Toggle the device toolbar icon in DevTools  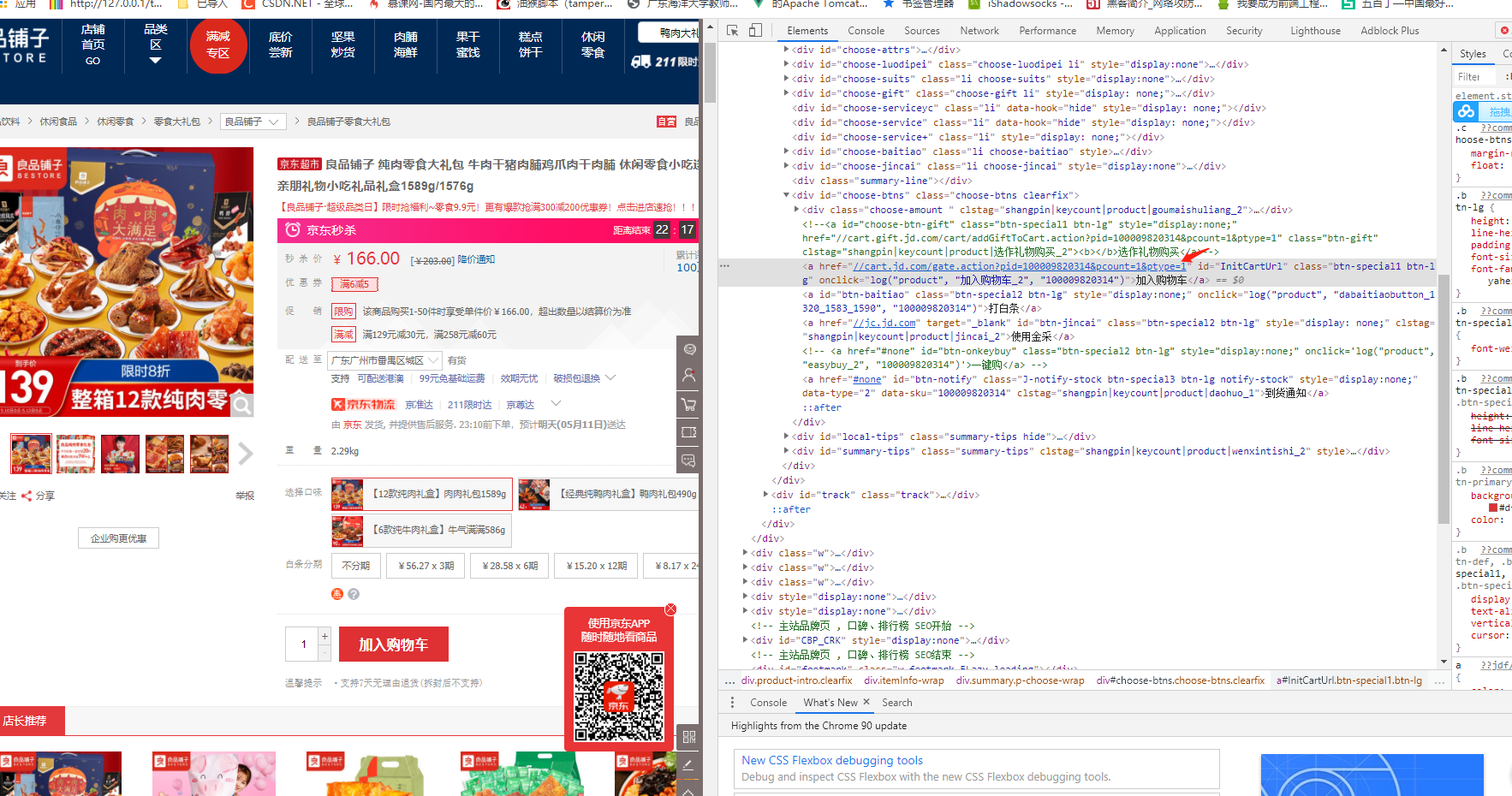[x=755, y=30]
